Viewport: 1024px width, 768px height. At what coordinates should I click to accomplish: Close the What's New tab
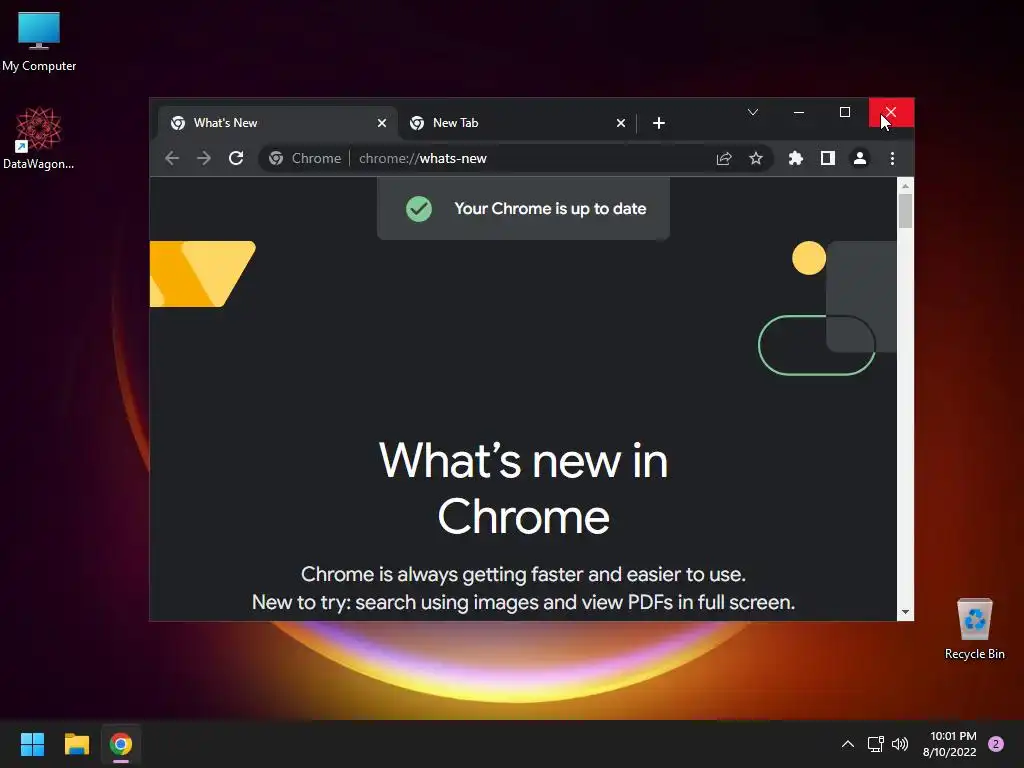point(382,123)
